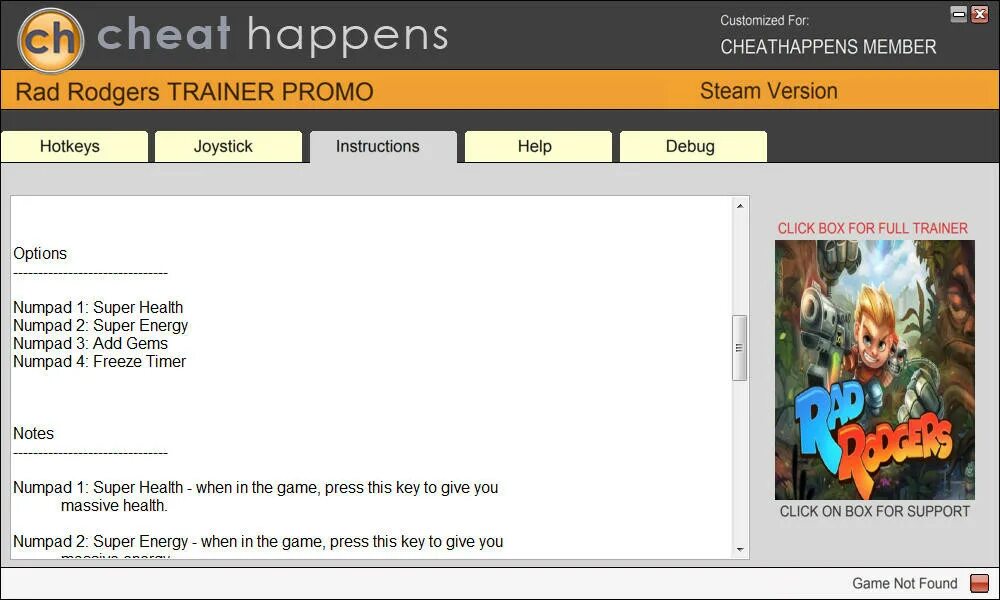Image resolution: width=1000 pixels, height=600 pixels.
Task: Click the Super Energy note starting when in the game
Action: [258, 541]
